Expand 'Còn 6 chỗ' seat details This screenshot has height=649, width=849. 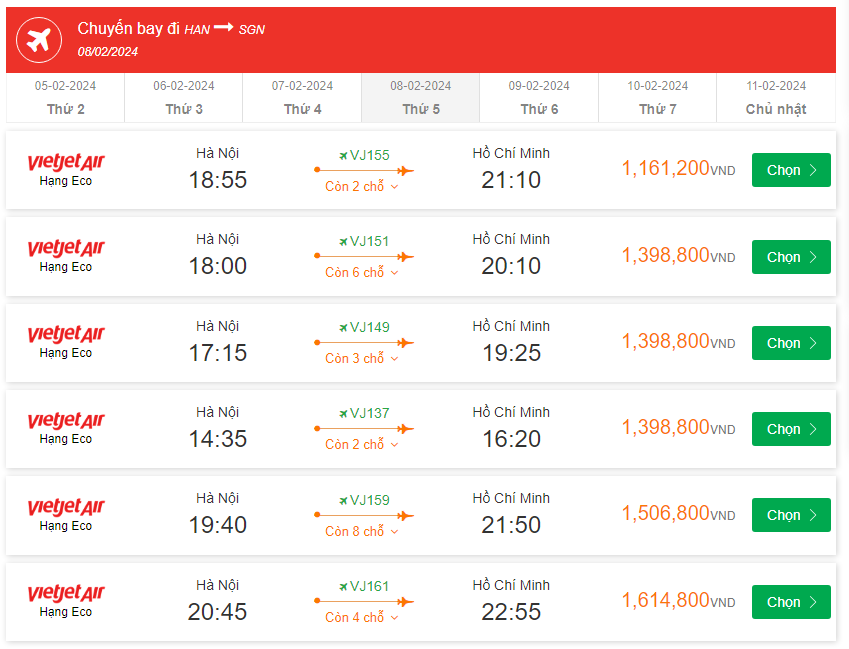pos(362,273)
